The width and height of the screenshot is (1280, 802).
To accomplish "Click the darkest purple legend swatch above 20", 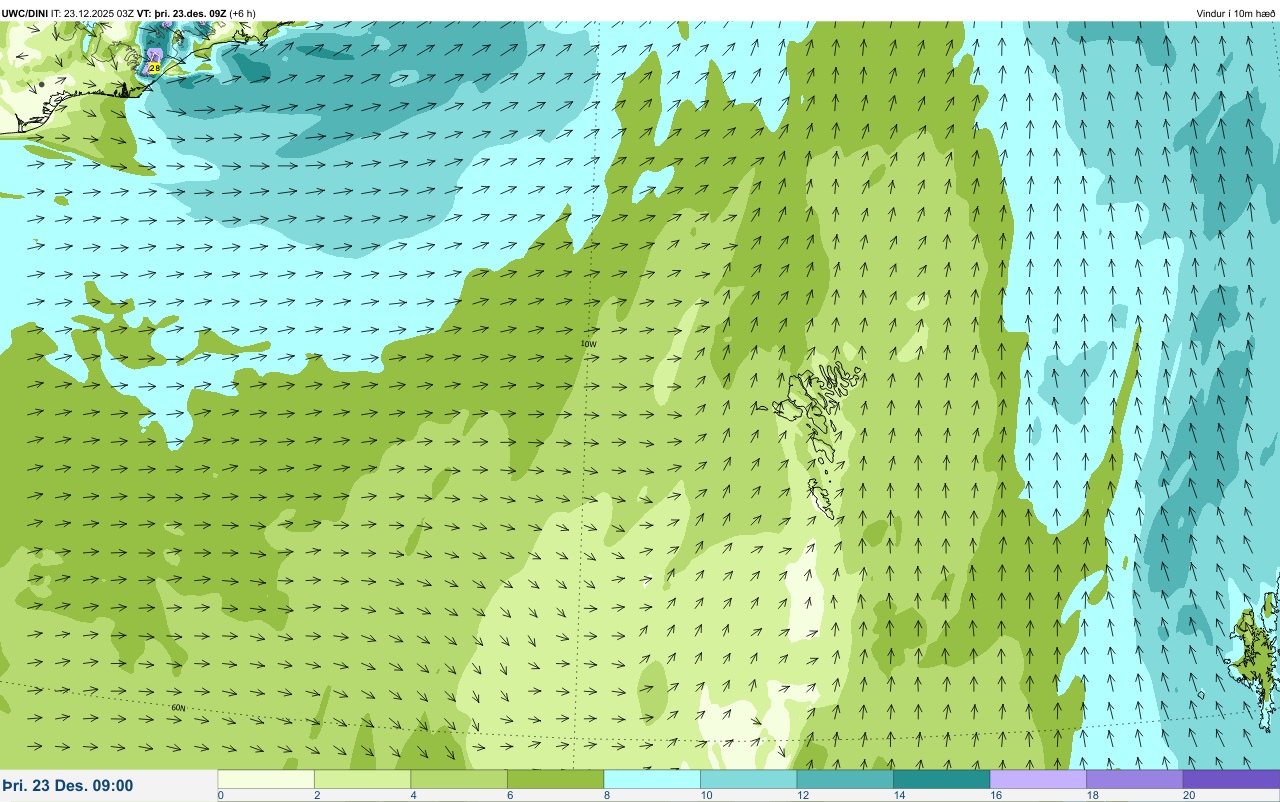I will (x=1231, y=778).
